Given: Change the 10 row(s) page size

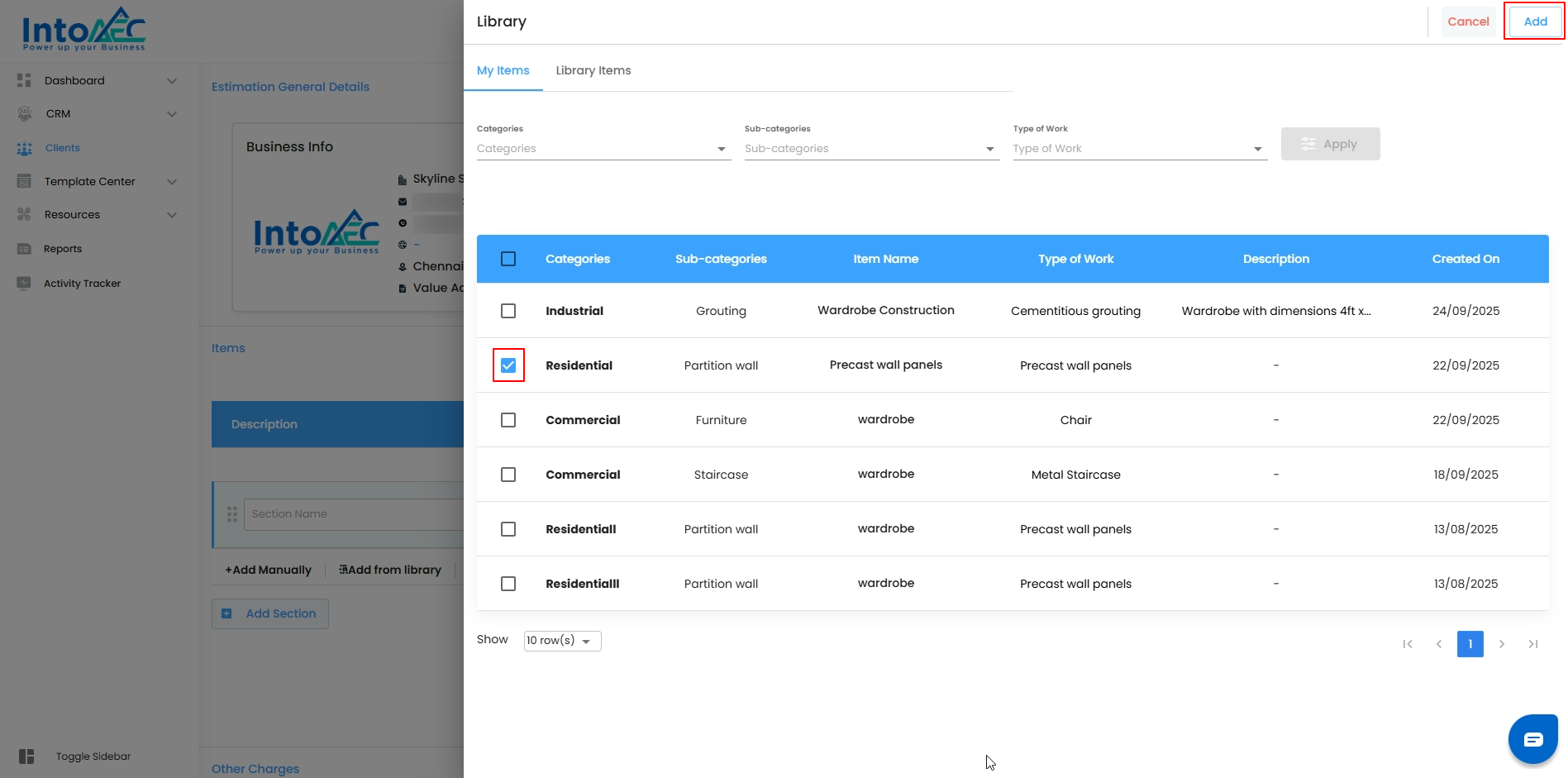Looking at the screenshot, I should click(x=562, y=641).
